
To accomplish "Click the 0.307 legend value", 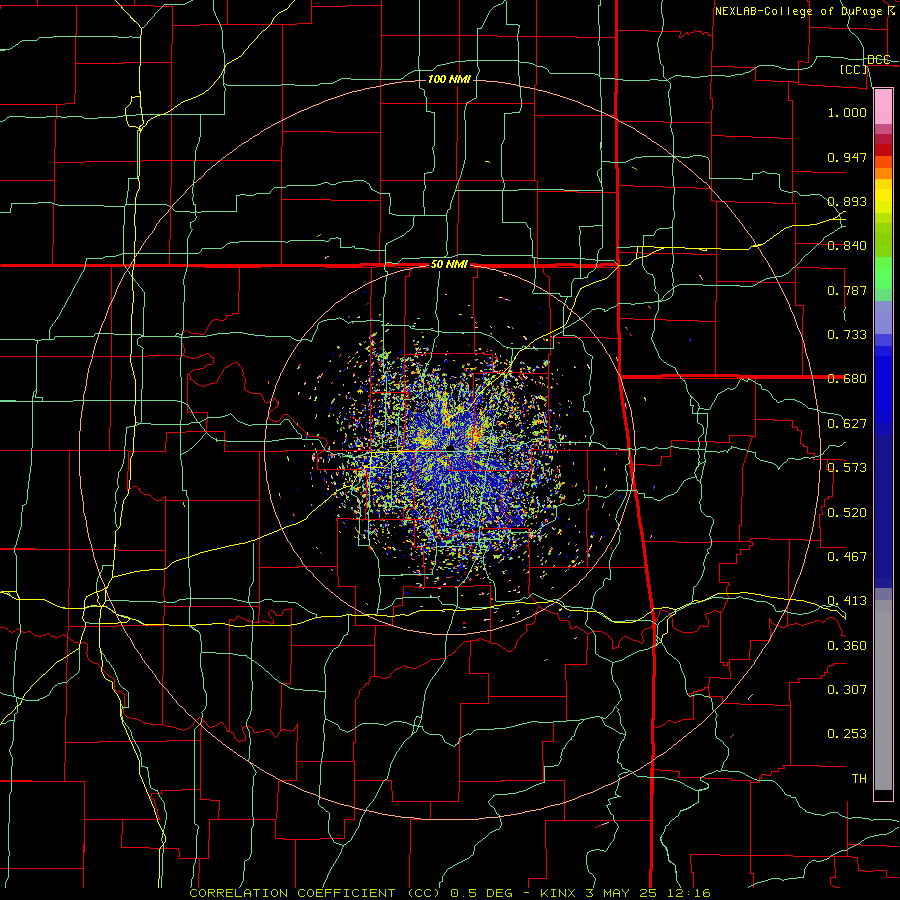I will tap(847, 690).
